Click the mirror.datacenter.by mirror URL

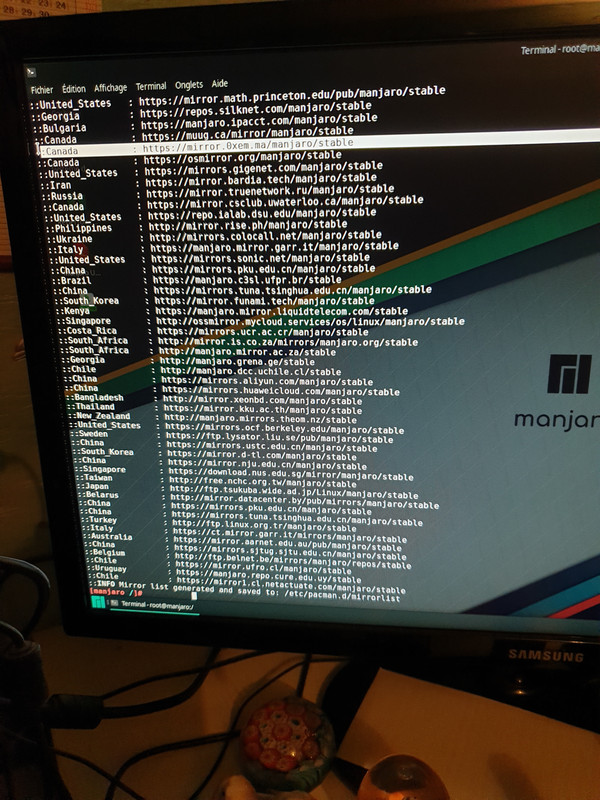pos(305,501)
